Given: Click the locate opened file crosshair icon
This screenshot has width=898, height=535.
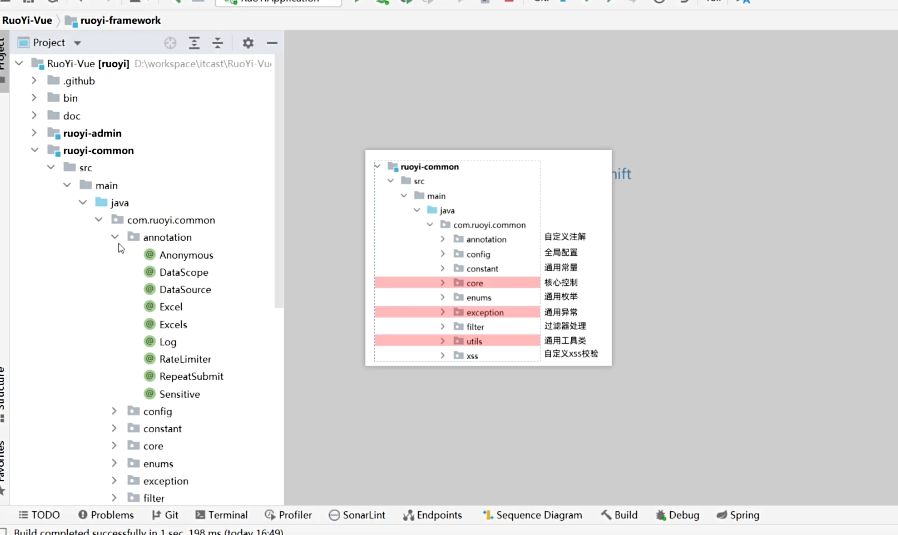Looking at the screenshot, I should [x=170, y=43].
